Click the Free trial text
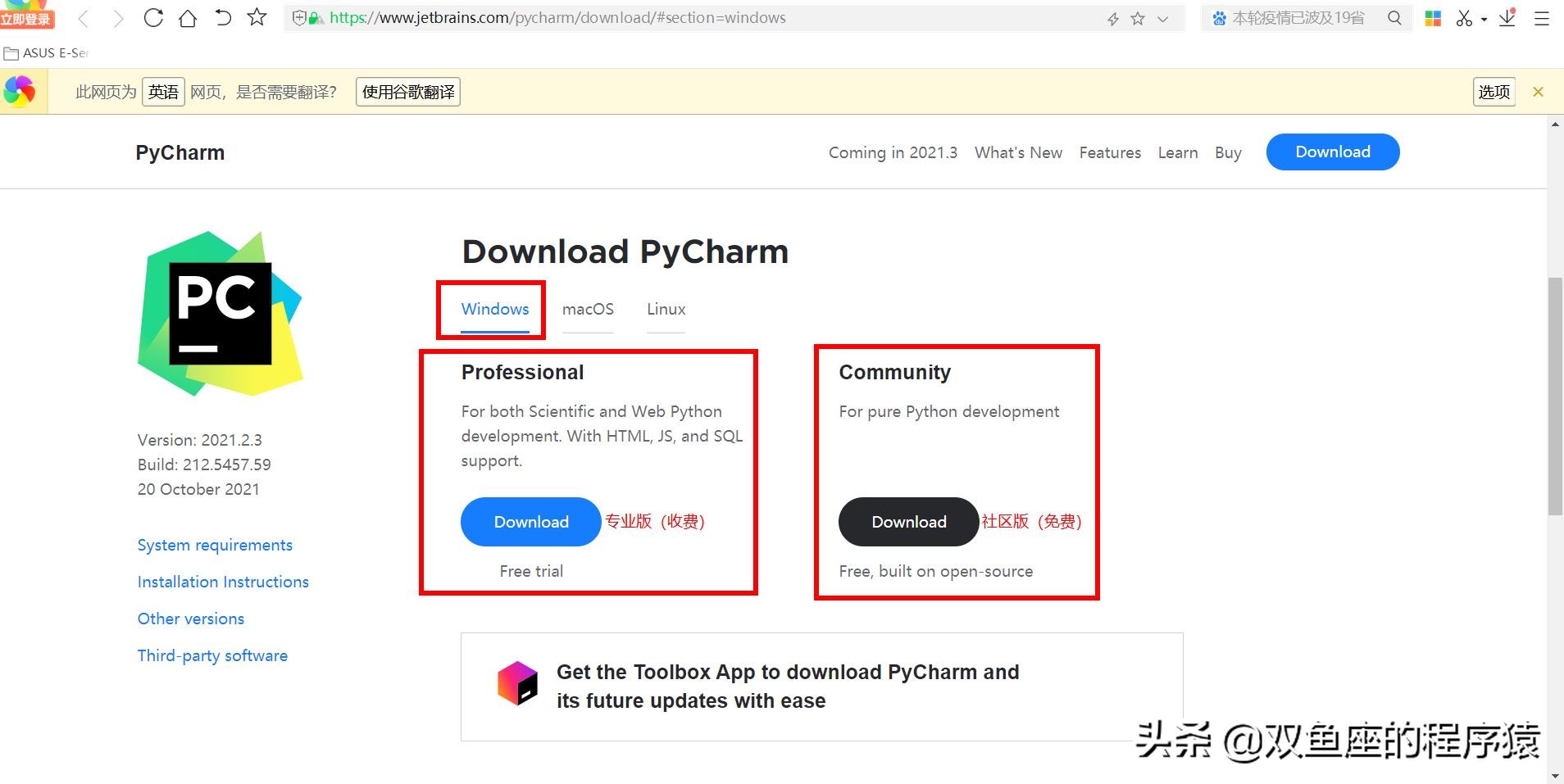This screenshot has width=1564, height=784. (x=531, y=571)
